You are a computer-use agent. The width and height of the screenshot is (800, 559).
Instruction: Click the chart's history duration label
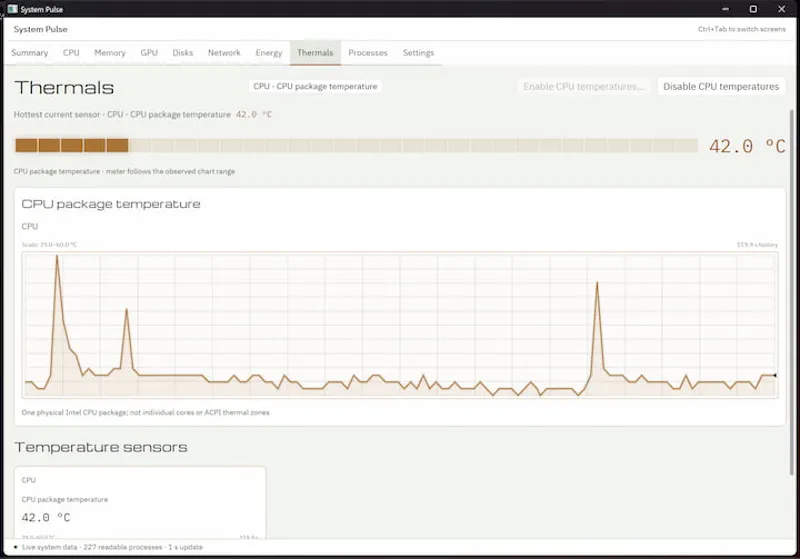(x=757, y=245)
